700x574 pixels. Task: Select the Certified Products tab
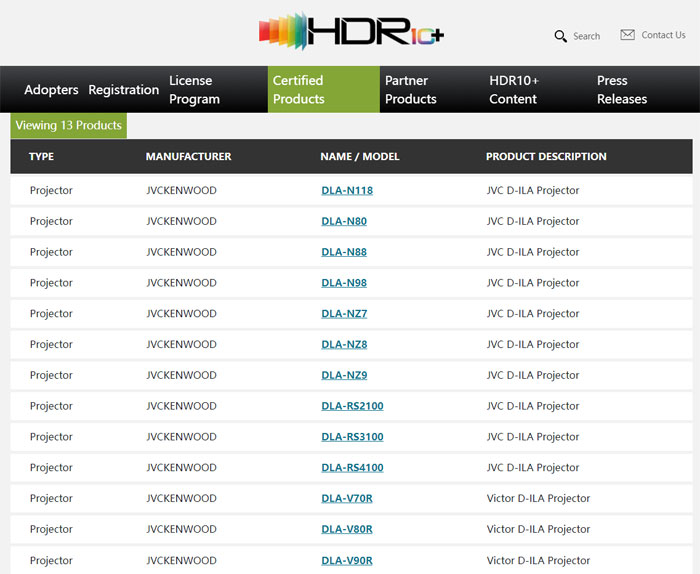tap(299, 90)
